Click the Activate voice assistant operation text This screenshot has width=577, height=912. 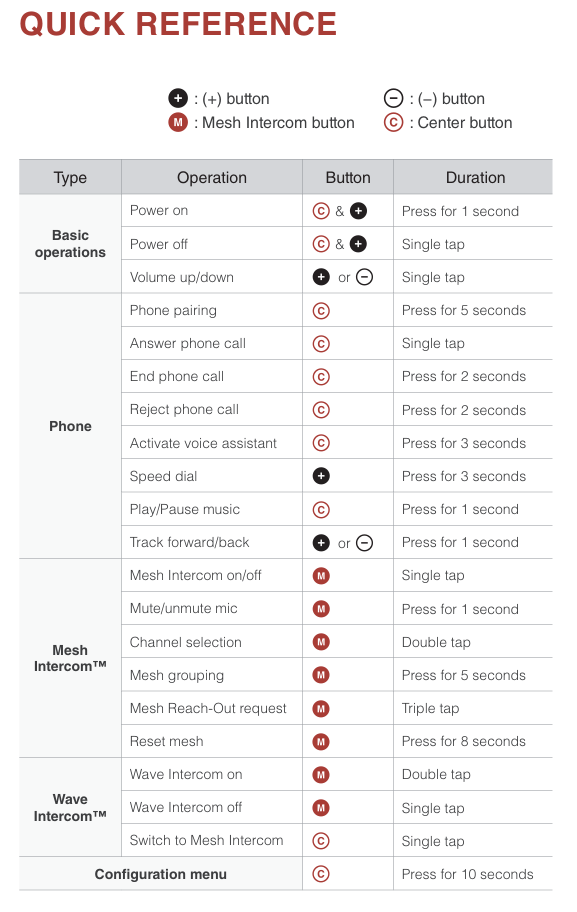(x=203, y=443)
